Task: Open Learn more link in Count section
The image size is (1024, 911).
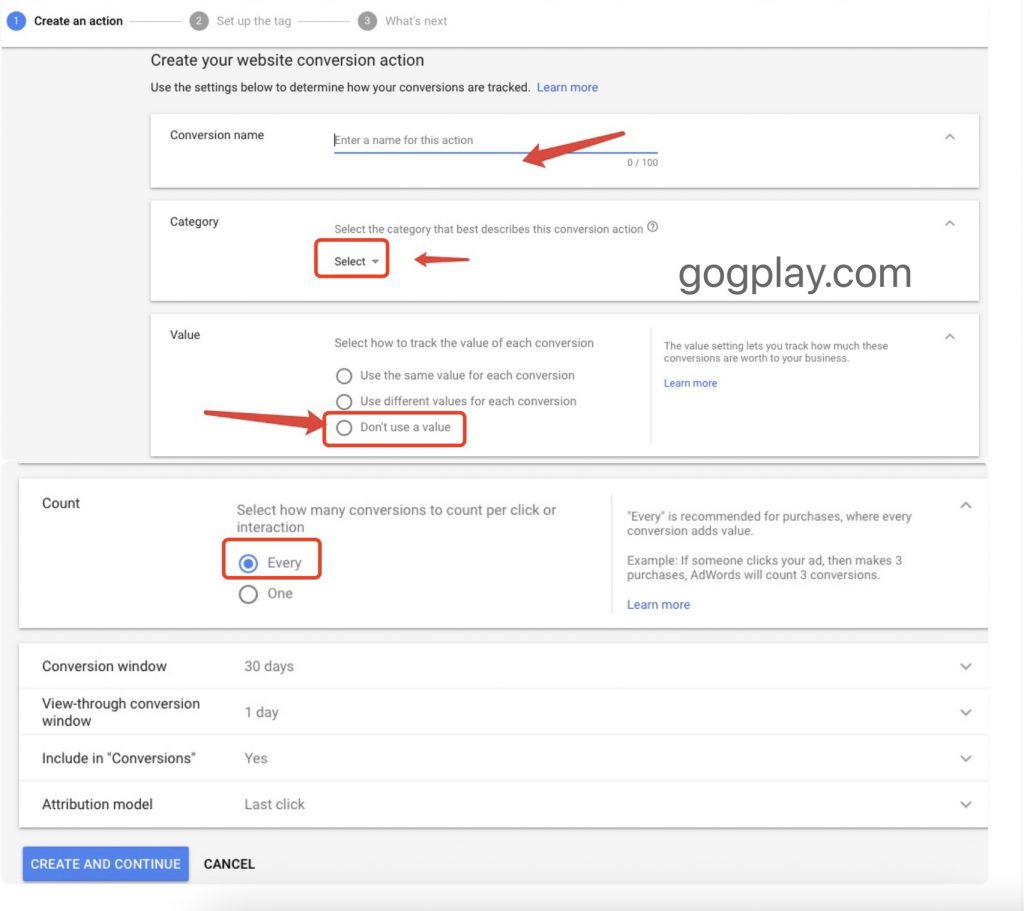Action: pyautogui.click(x=658, y=605)
